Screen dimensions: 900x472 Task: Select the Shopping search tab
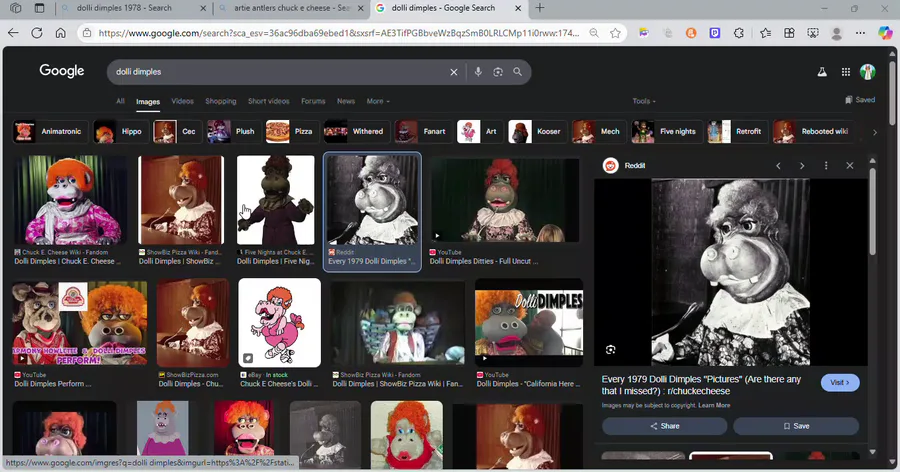click(221, 101)
